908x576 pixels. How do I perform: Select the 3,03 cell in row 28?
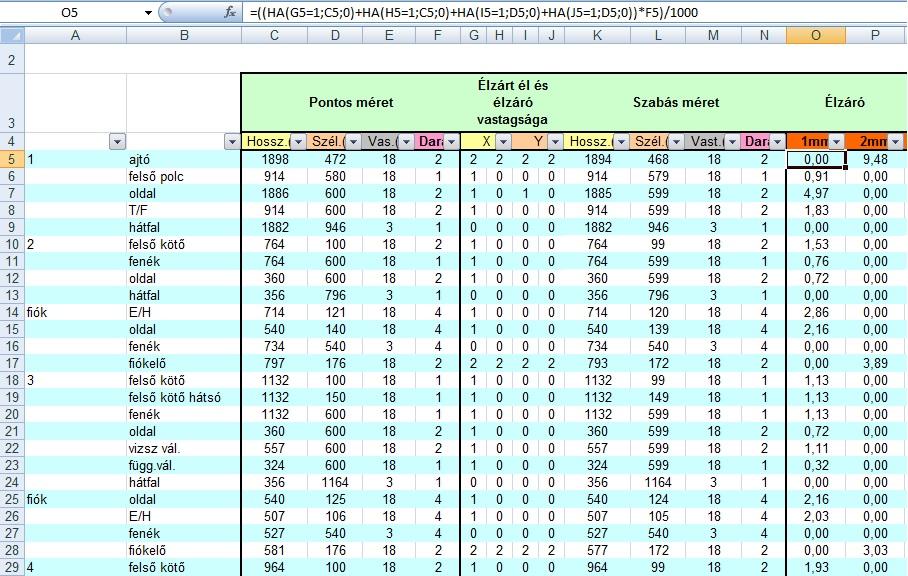(876, 551)
